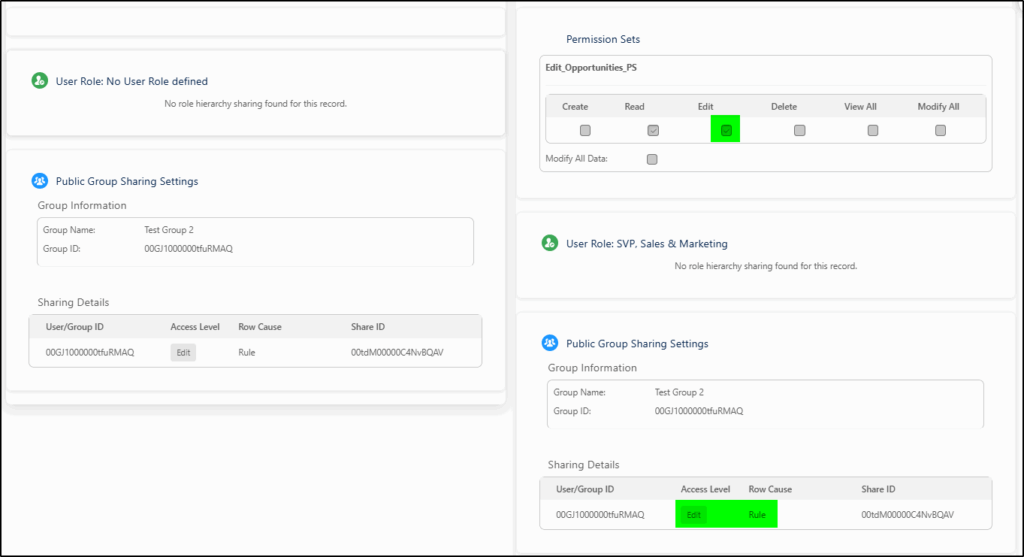Click the Share ID value in right Sharing Details

click(910, 515)
